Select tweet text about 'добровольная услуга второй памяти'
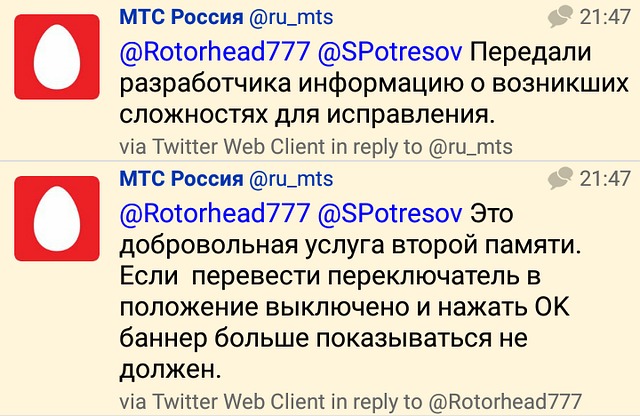The width and height of the screenshot is (640, 416). (x=351, y=292)
